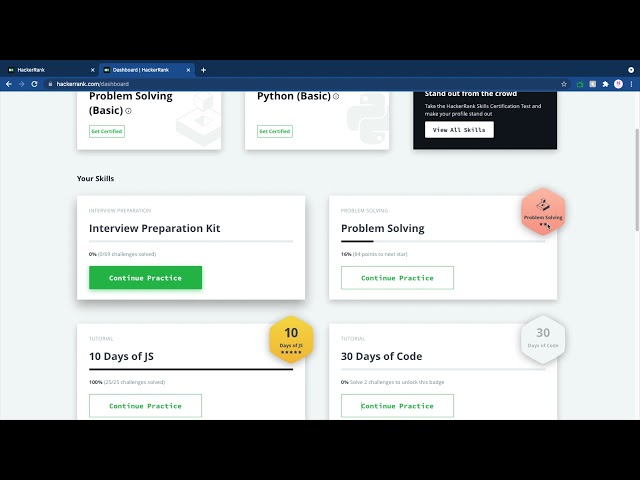
Task: Click the PROBLEM SOLVING category label
Action: (x=364, y=211)
